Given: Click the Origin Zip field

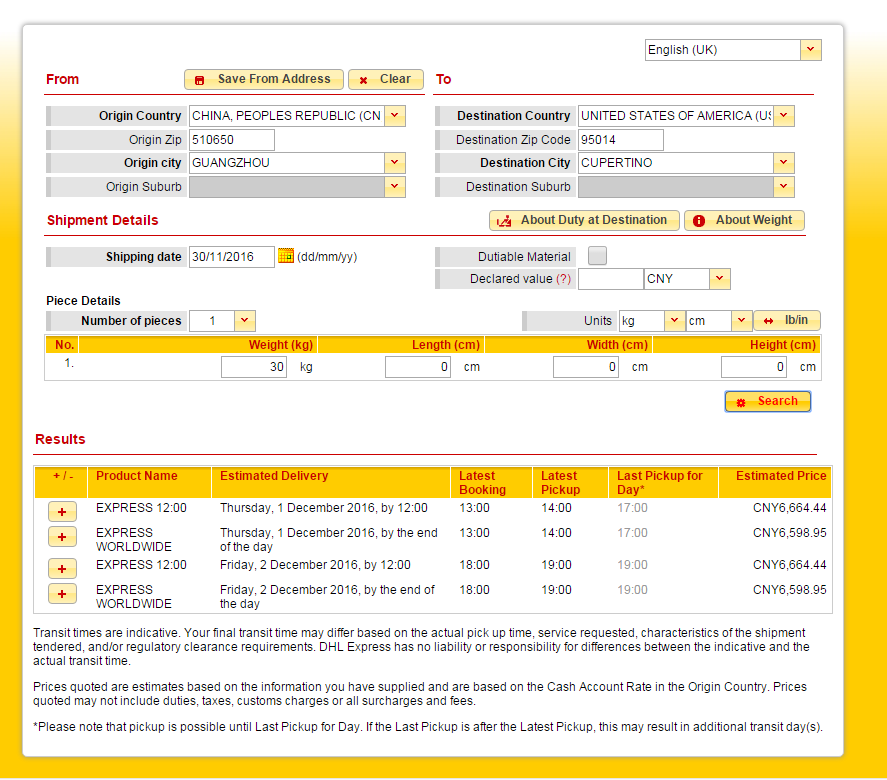Looking at the screenshot, I should click(232, 140).
